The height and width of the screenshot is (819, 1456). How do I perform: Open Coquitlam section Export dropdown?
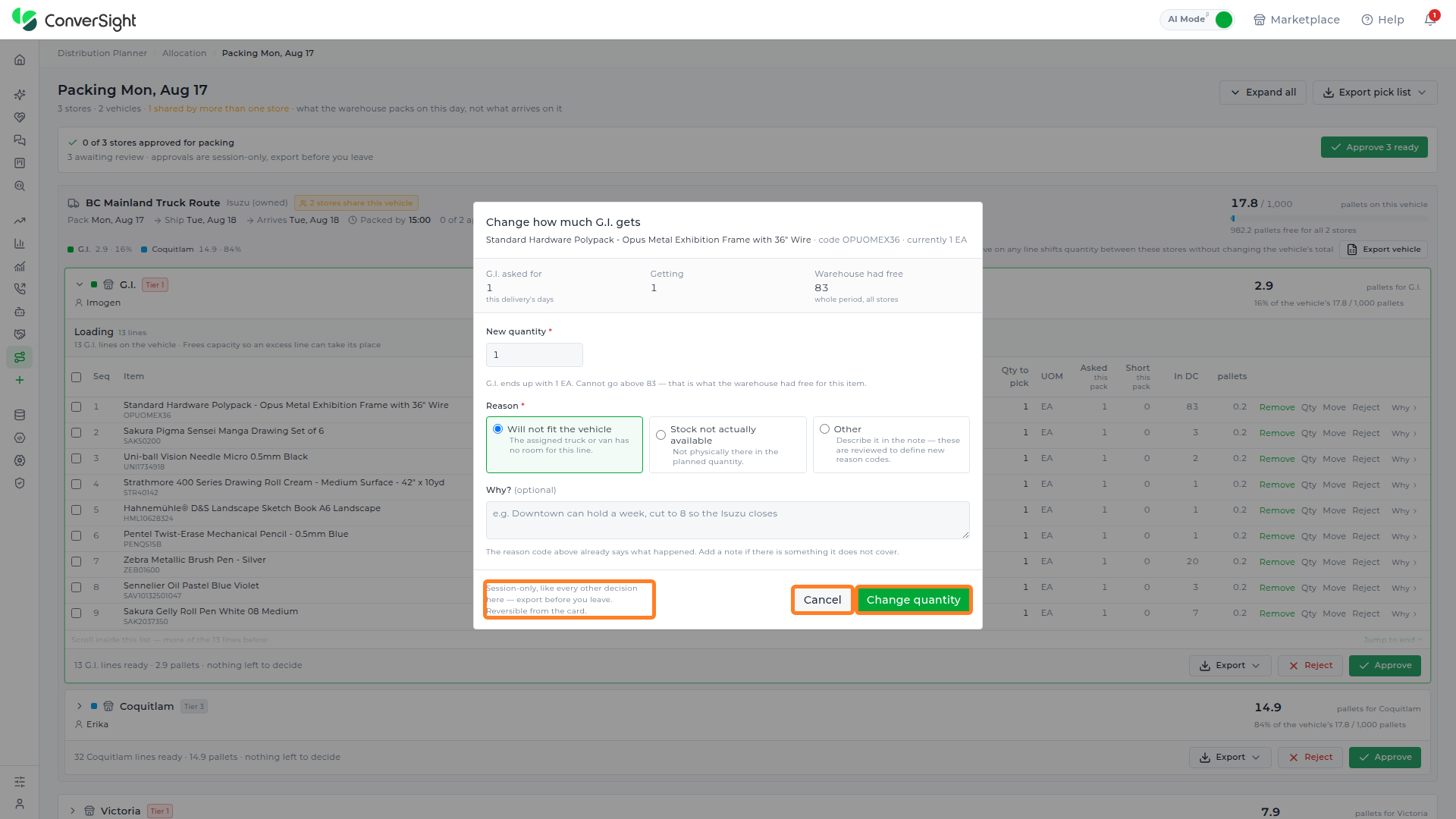(x=1230, y=758)
